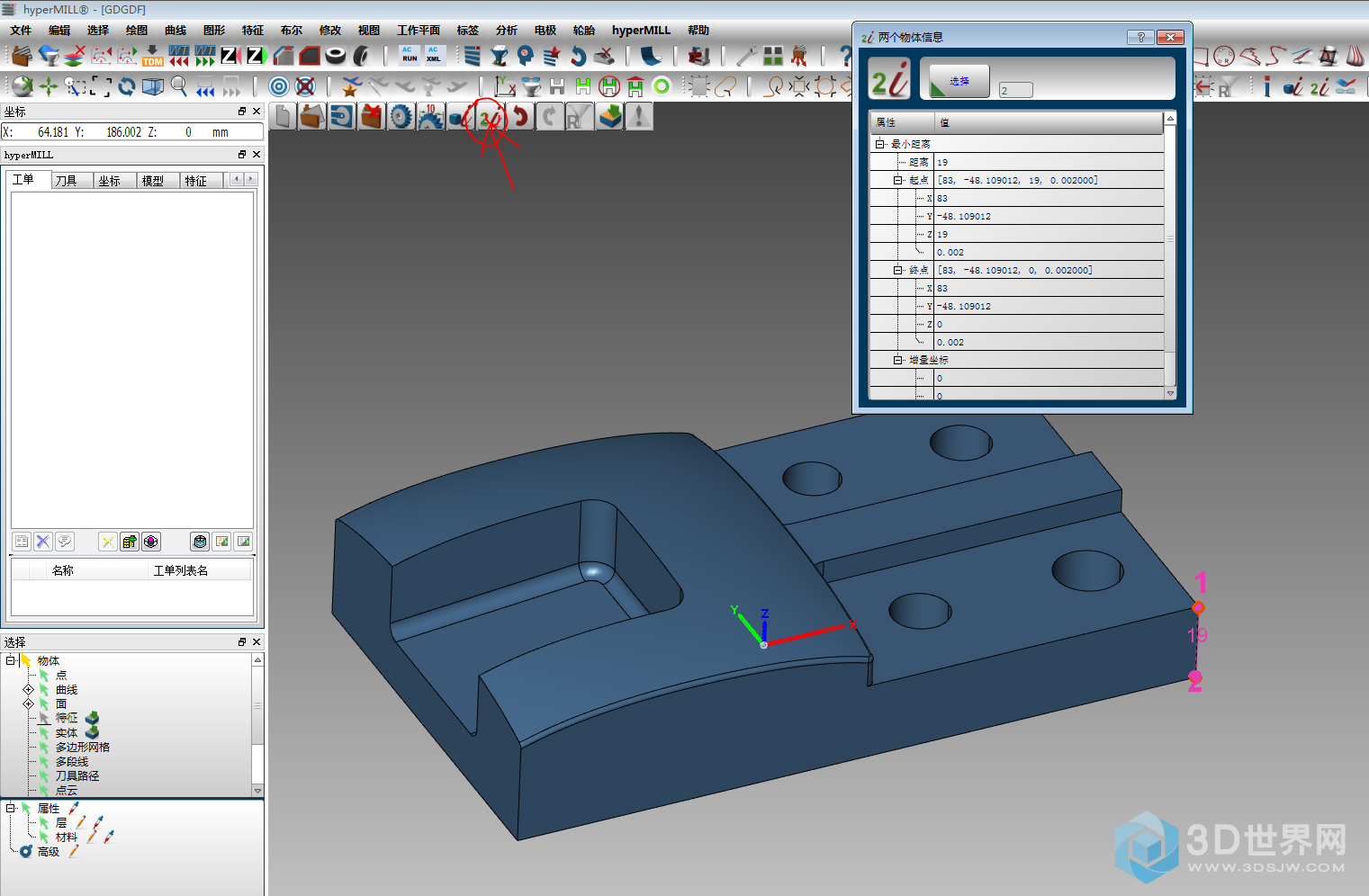
Task: Click the fit-to-frame brackets icon
Action: 101,86
